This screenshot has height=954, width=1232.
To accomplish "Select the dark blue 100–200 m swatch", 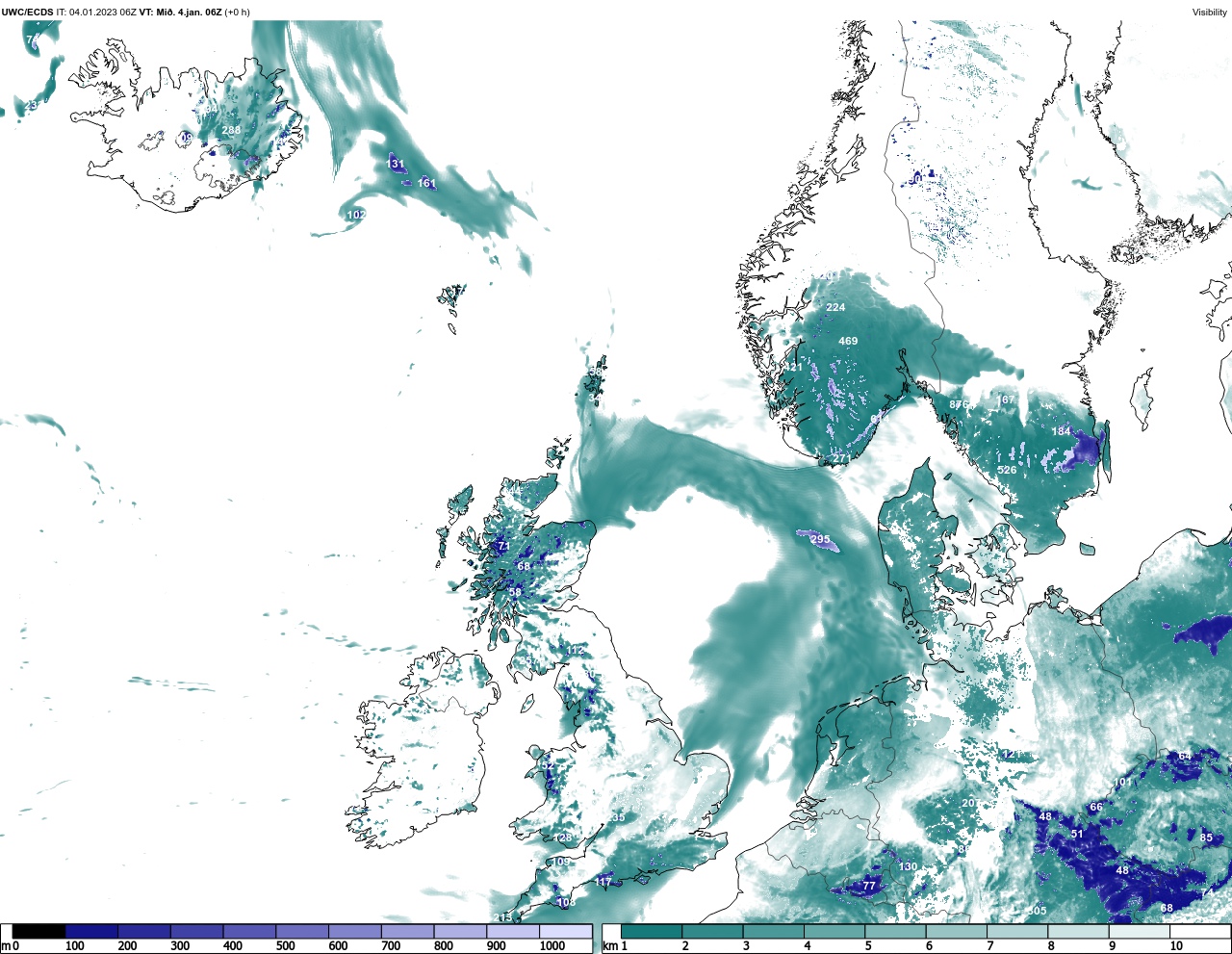I will (91, 932).
